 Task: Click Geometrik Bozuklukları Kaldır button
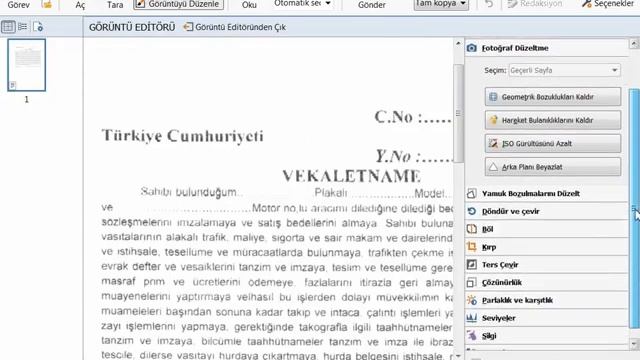tap(553, 97)
